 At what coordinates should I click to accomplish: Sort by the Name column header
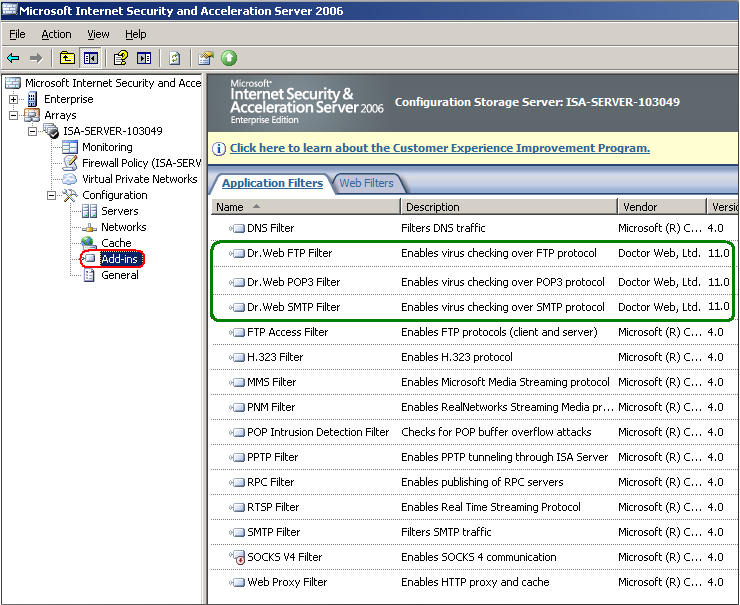(305, 207)
